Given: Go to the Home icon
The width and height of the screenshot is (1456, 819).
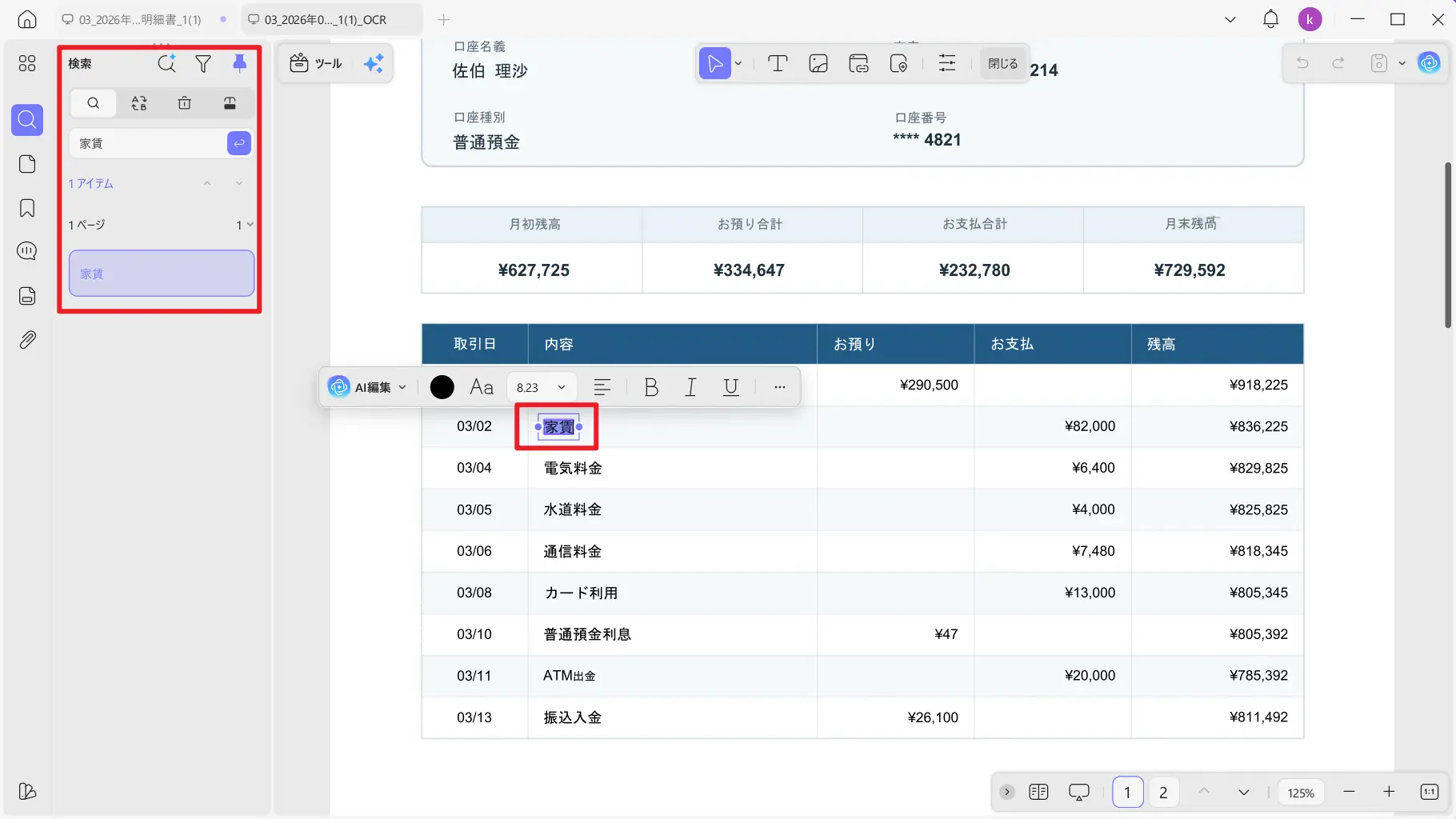Looking at the screenshot, I should tap(27, 19).
